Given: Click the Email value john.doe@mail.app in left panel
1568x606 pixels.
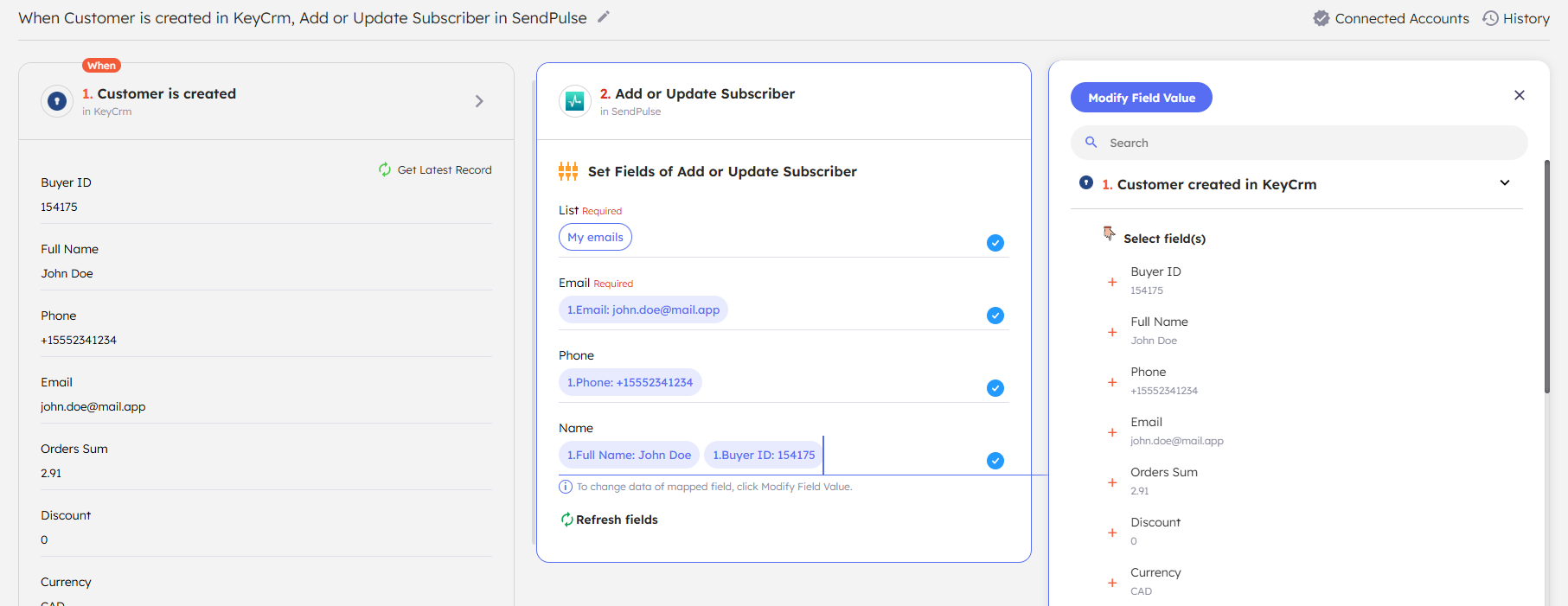Looking at the screenshot, I should tap(93, 406).
